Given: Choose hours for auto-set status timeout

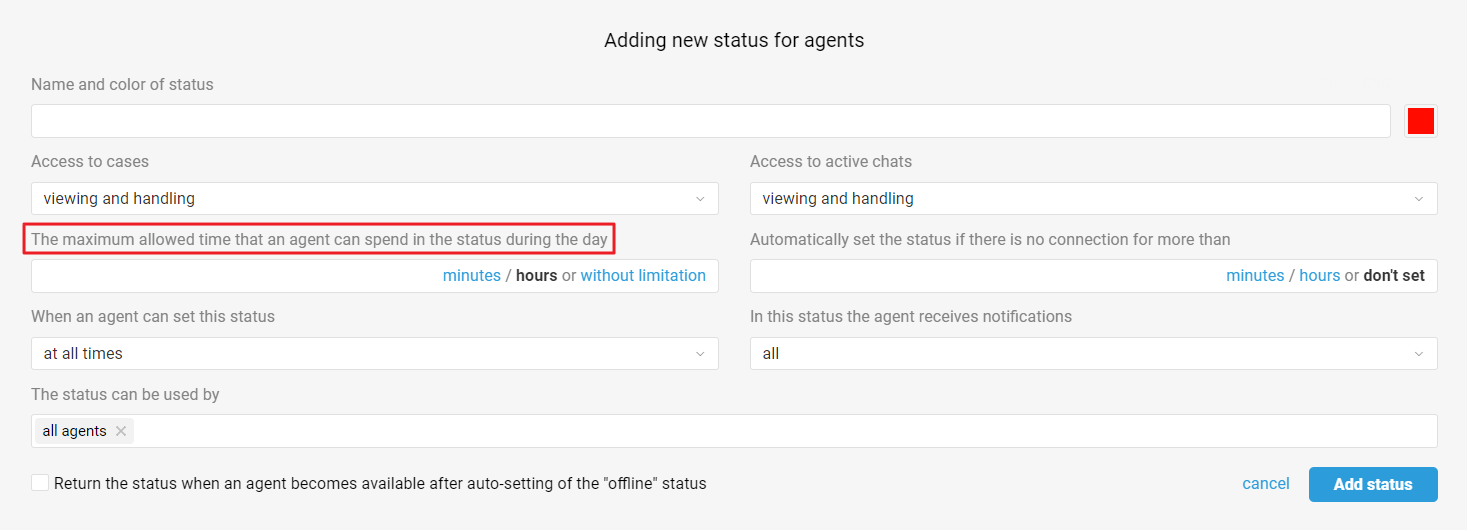Looking at the screenshot, I should tap(1319, 276).
